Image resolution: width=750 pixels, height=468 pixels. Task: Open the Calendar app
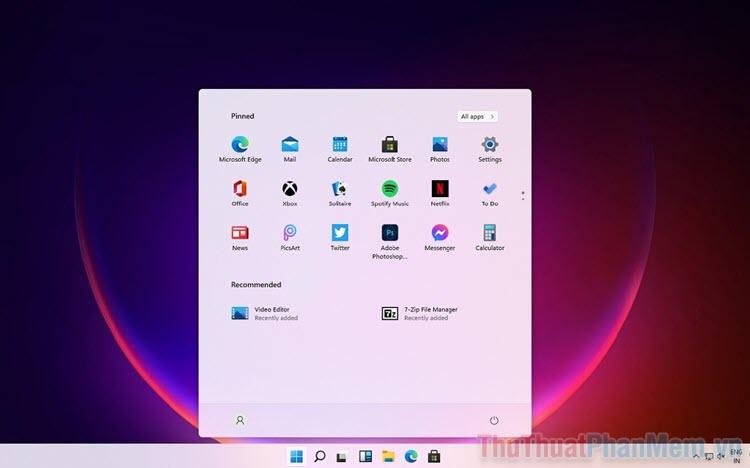click(340, 149)
